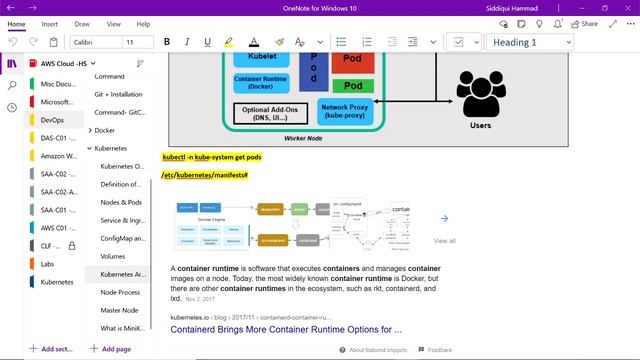This screenshot has height=360, width=640.
Task: Select the DevOps section
Action: tap(53, 120)
